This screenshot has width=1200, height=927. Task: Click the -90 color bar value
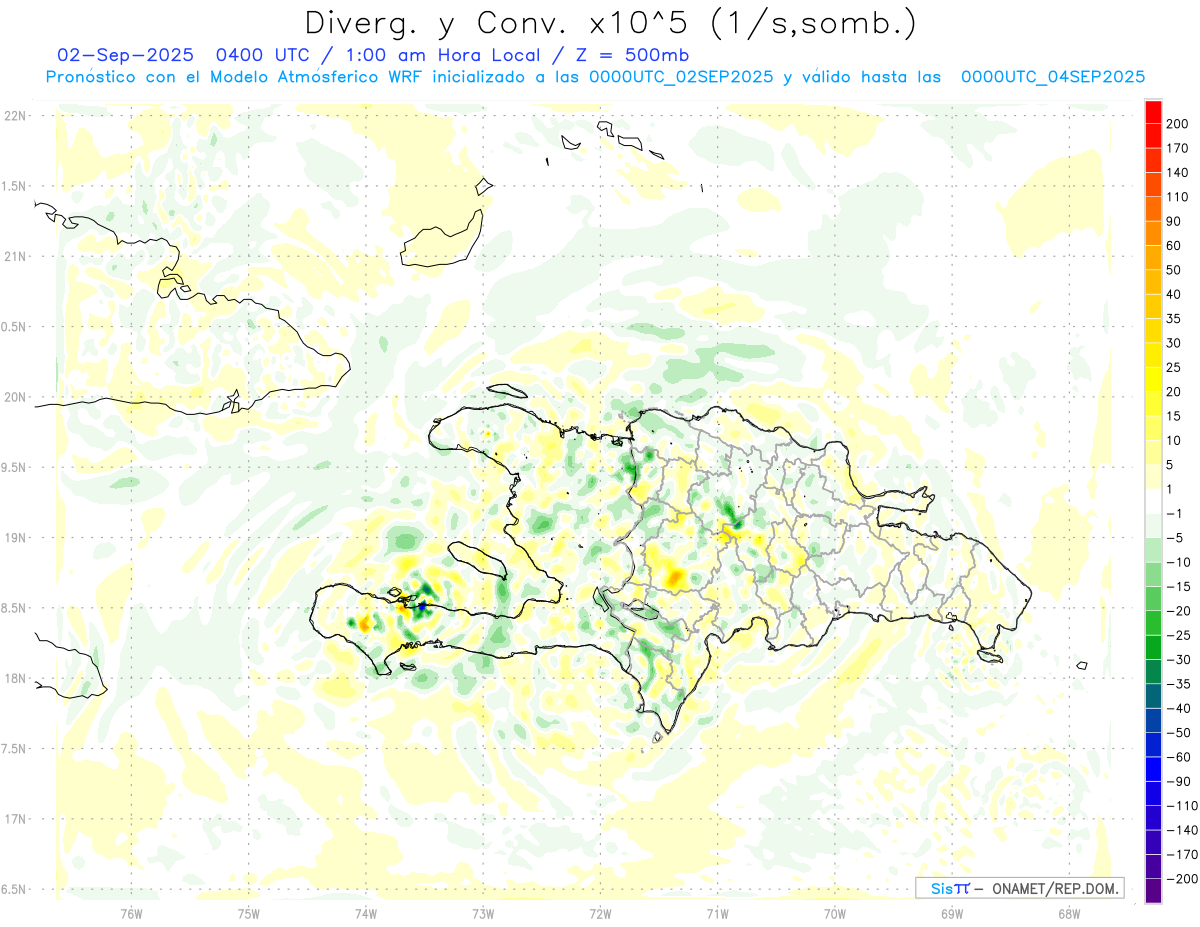point(1180,781)
